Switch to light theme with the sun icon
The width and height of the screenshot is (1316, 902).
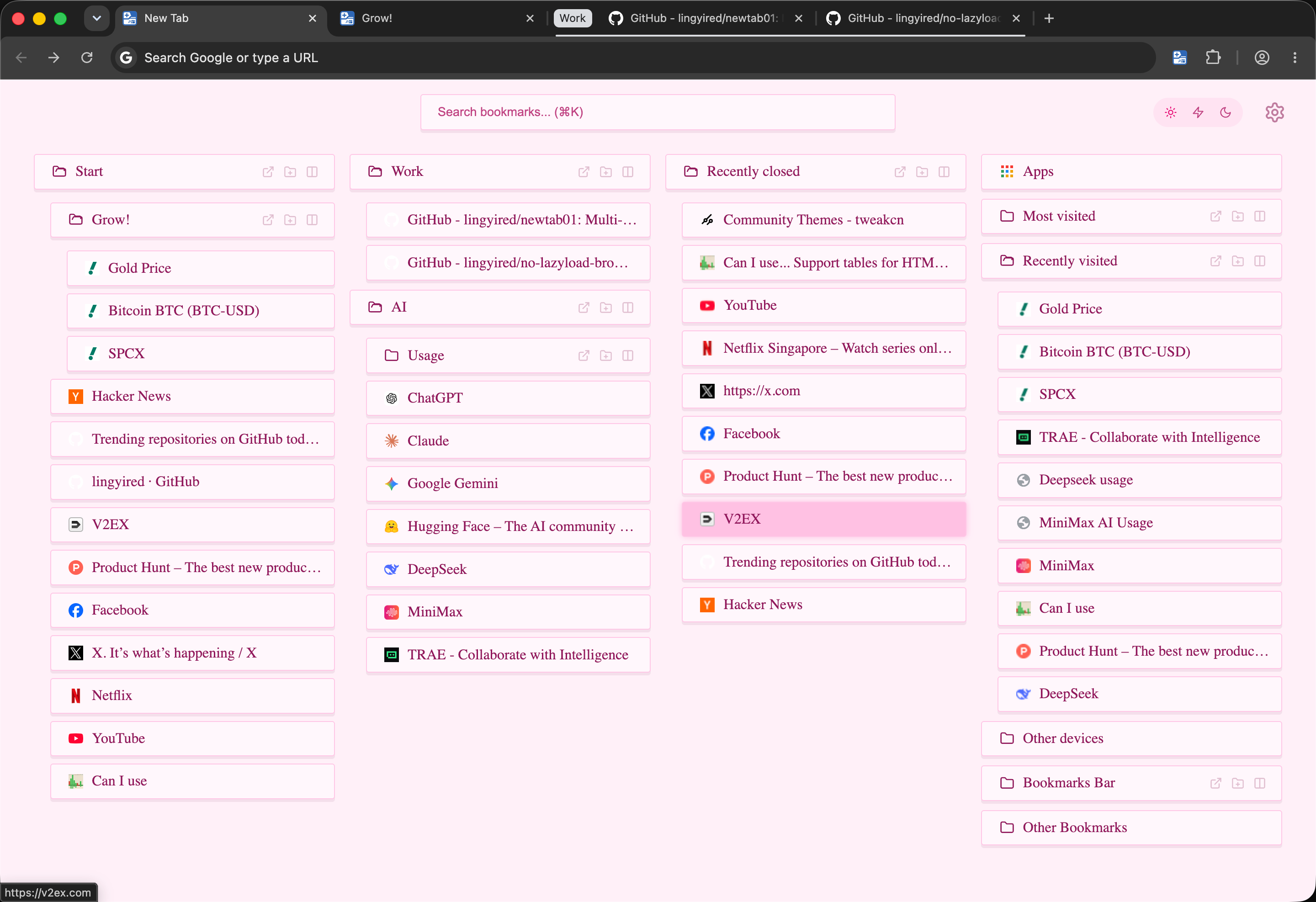pyautogui.click(x=1171, y=112)
